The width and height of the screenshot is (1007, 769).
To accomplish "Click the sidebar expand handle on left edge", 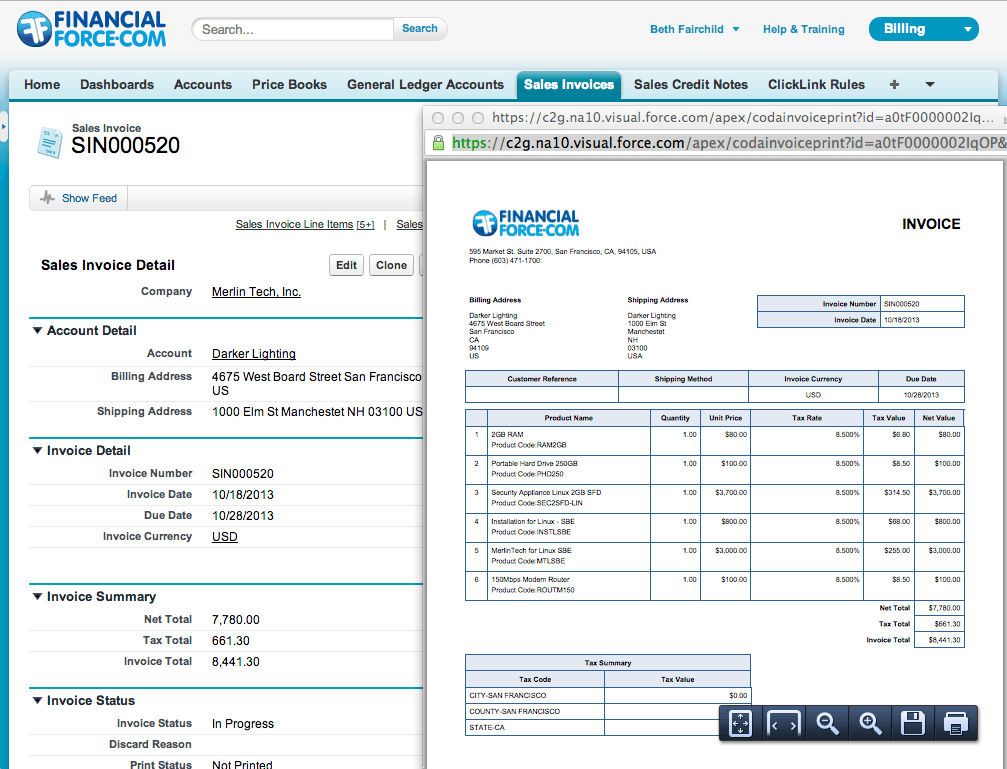I will (3, 127).
